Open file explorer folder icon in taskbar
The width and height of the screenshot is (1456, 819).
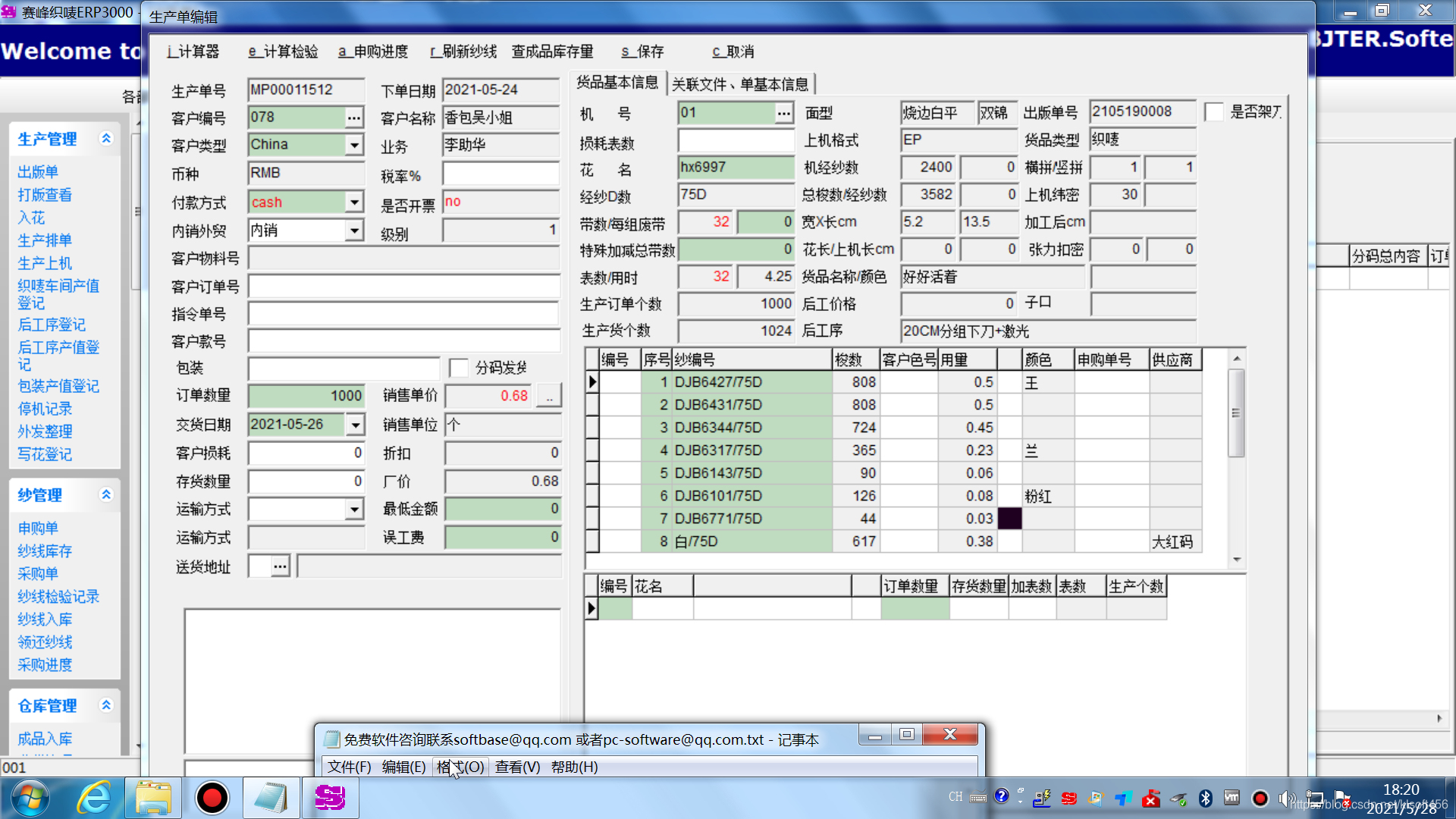click(153, 798)
